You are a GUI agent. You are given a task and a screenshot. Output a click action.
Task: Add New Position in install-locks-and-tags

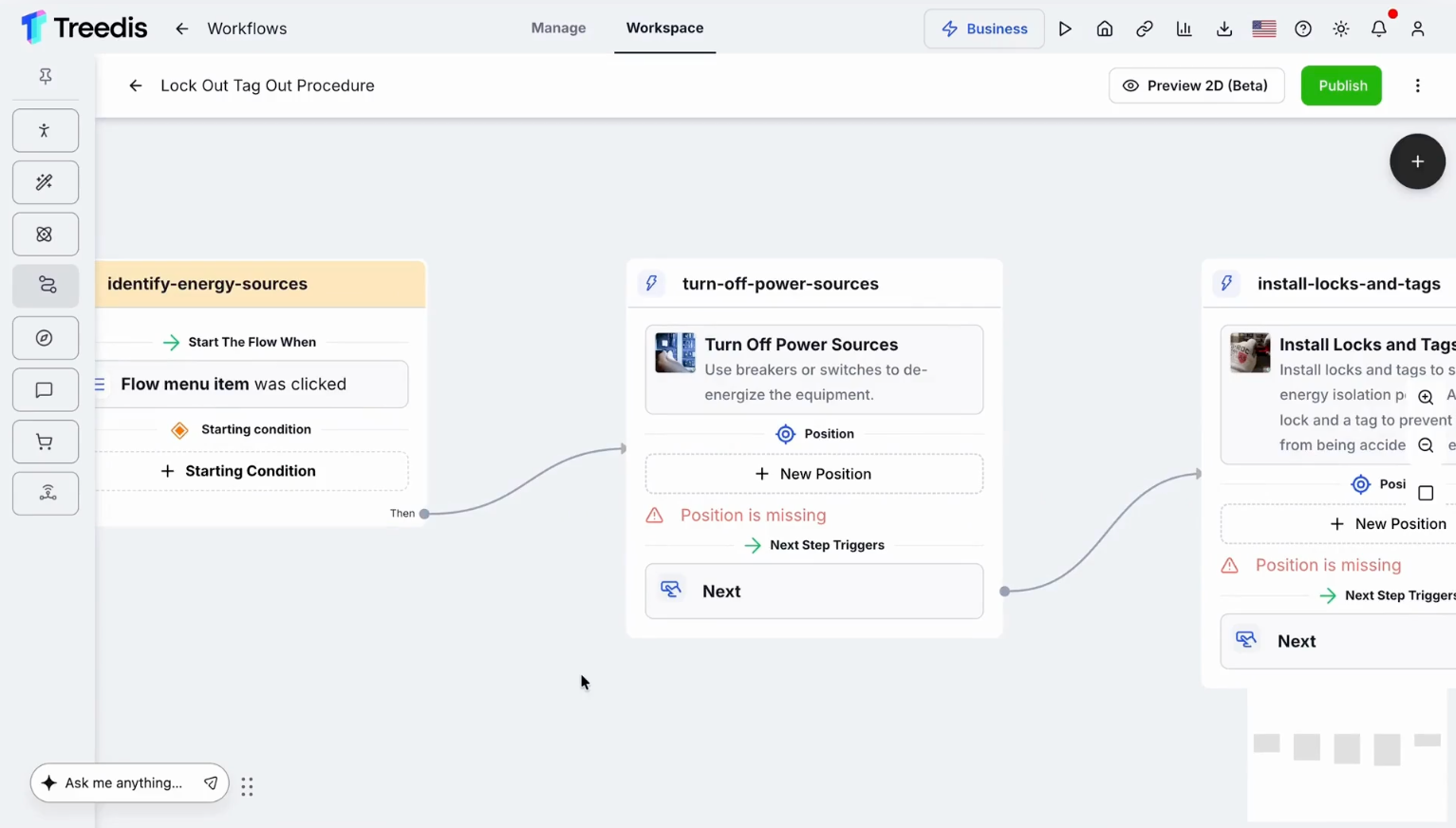pyautogui.click(x=1338, y=524)
